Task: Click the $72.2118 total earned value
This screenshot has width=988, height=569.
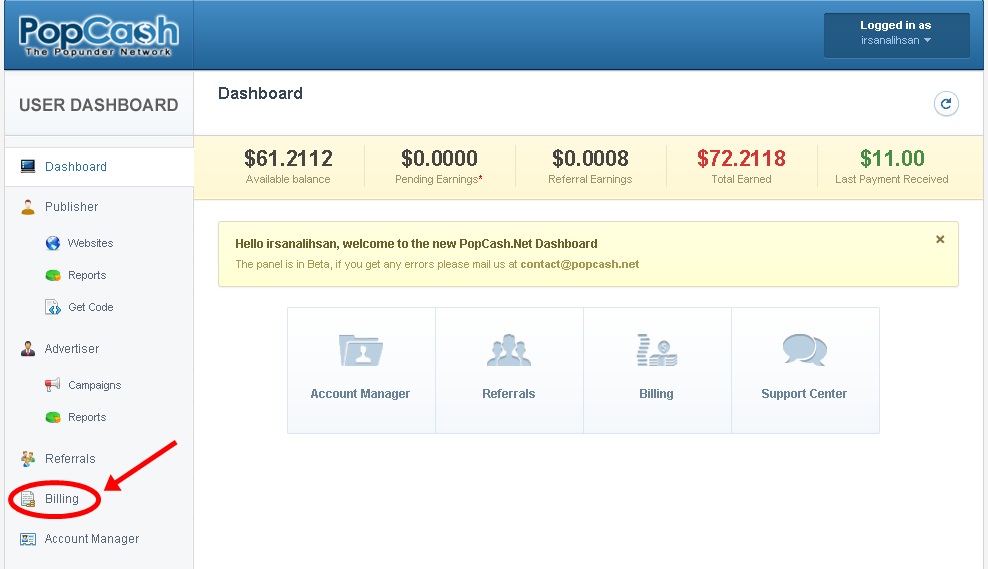Action: pyautogui.click(x=742, y=158)
